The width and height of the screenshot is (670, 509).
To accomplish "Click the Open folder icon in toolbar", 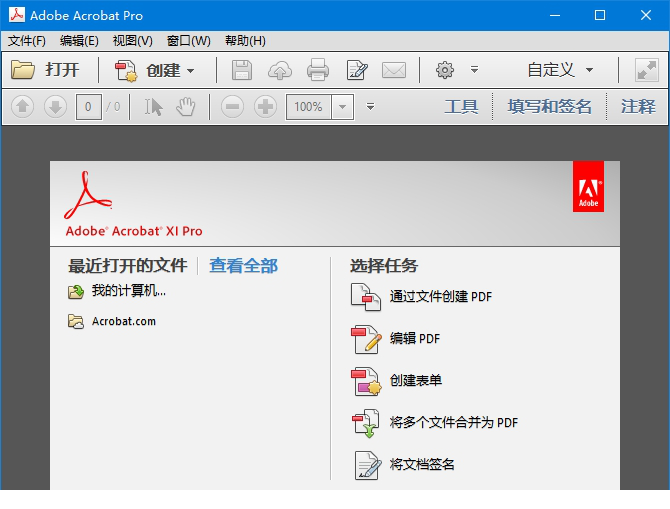I will (23, 70).
